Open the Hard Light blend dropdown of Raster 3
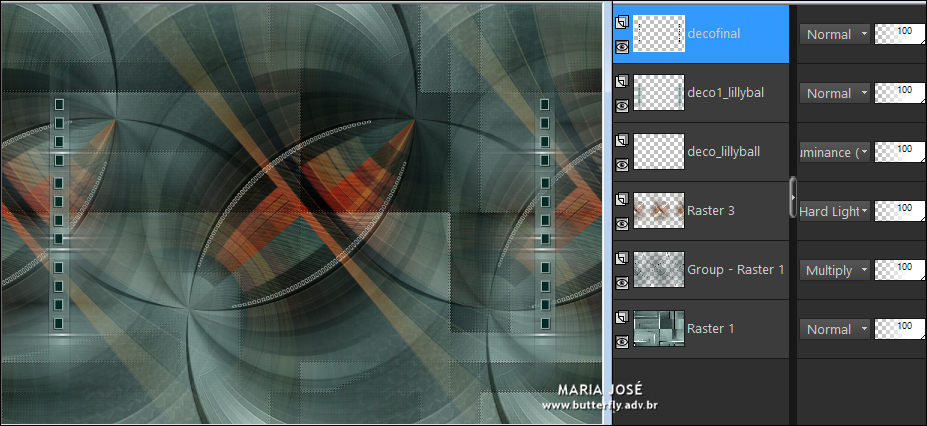Image resolution: width=927 pixels, height=426 pixels. (x=835, y=212)
